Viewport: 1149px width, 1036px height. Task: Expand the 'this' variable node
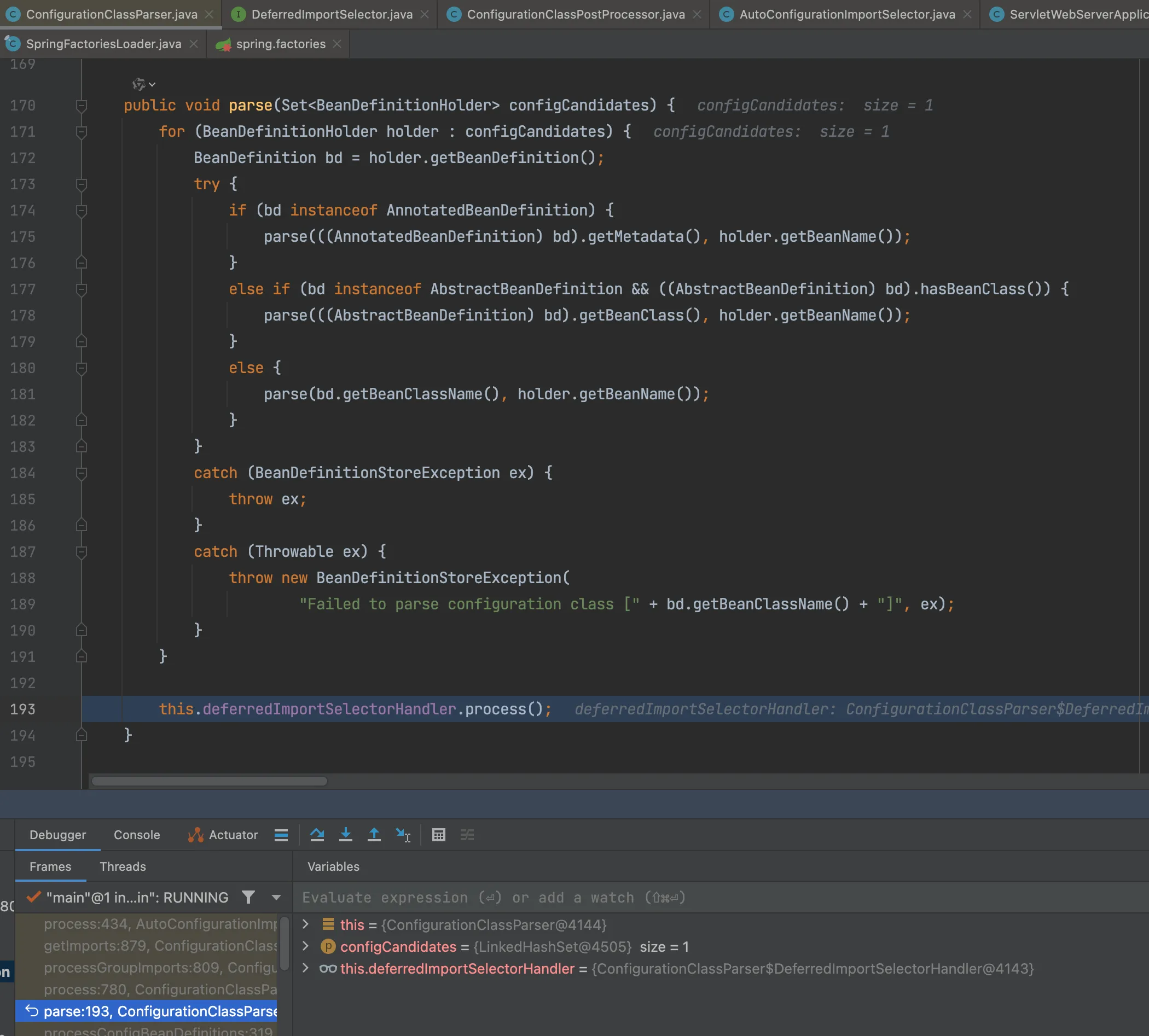point(306,924)
